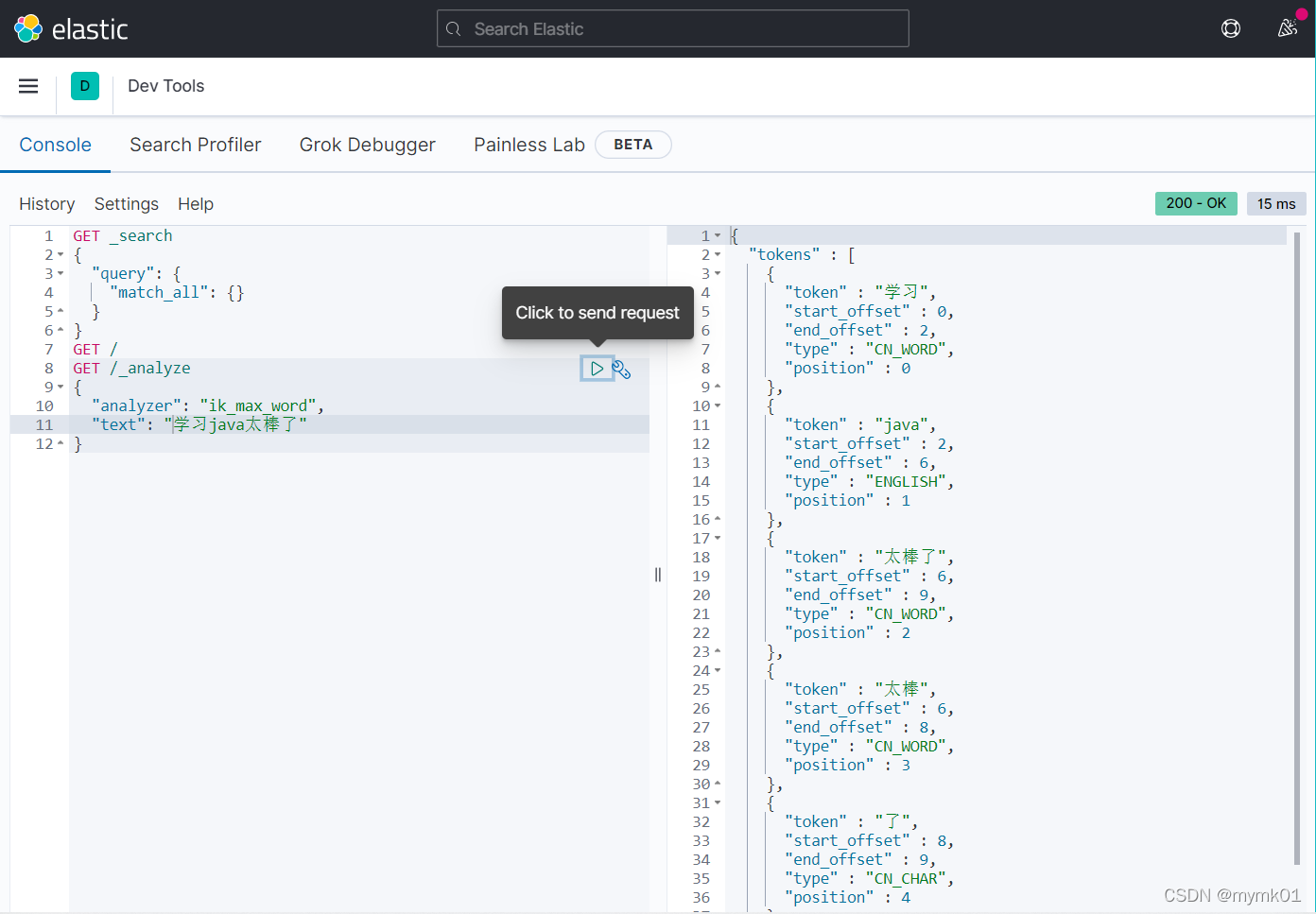Click the "text" line with 学习java太棒了

point(199,425)
